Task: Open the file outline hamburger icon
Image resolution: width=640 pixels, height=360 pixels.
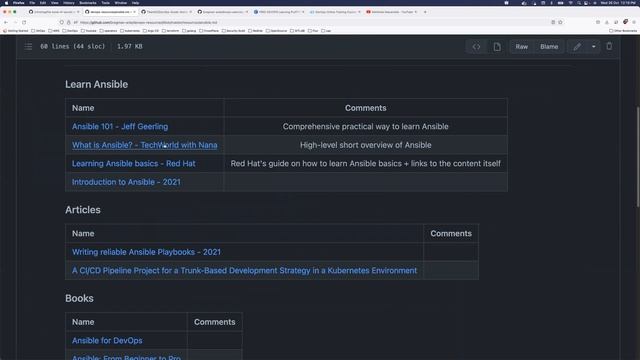Action: (x=28, y=47)
